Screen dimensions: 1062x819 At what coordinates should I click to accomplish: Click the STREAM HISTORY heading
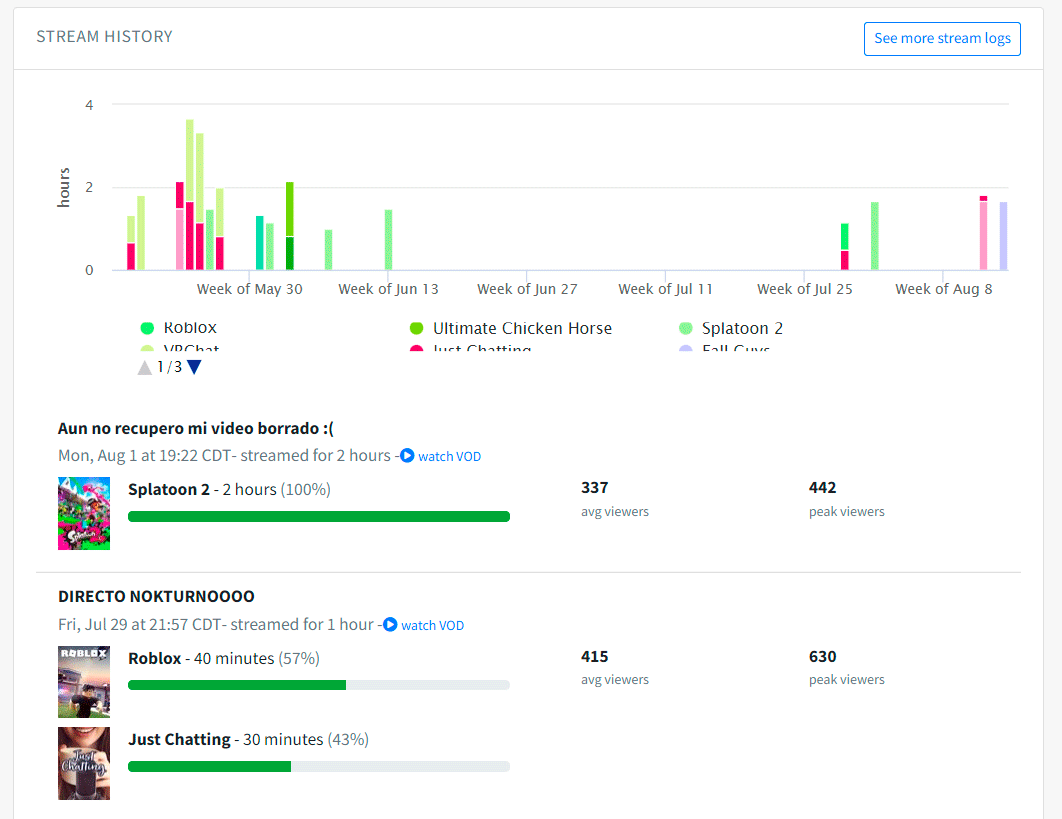click(104, 37)
